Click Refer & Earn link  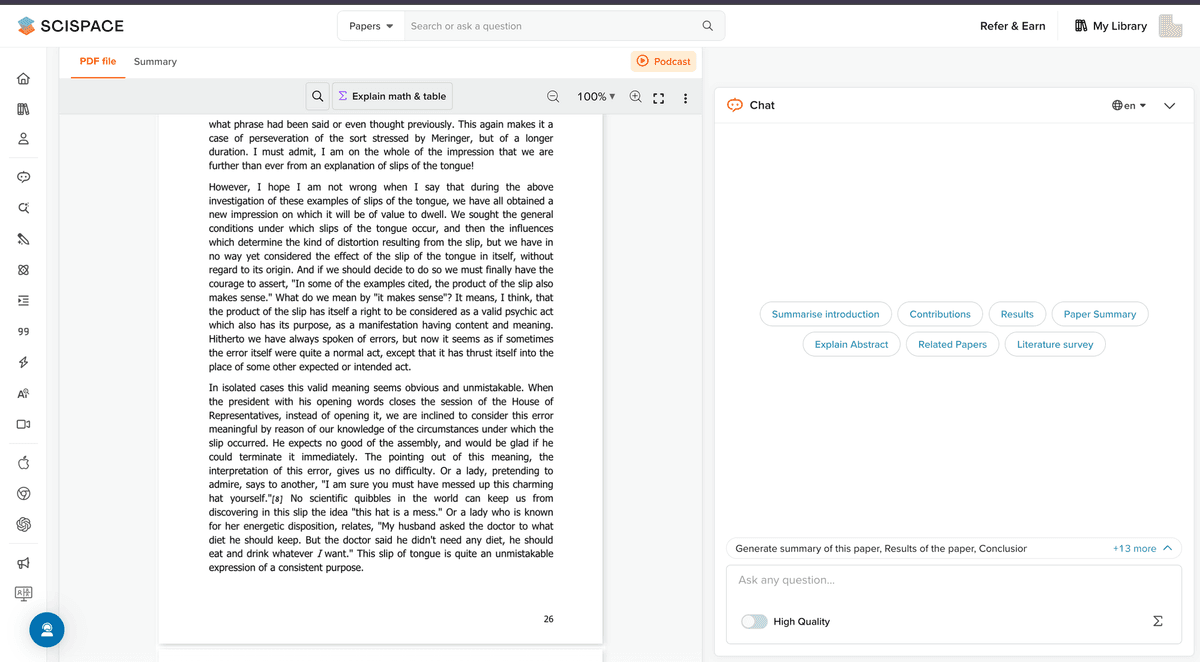click(x=1012, y=26)
